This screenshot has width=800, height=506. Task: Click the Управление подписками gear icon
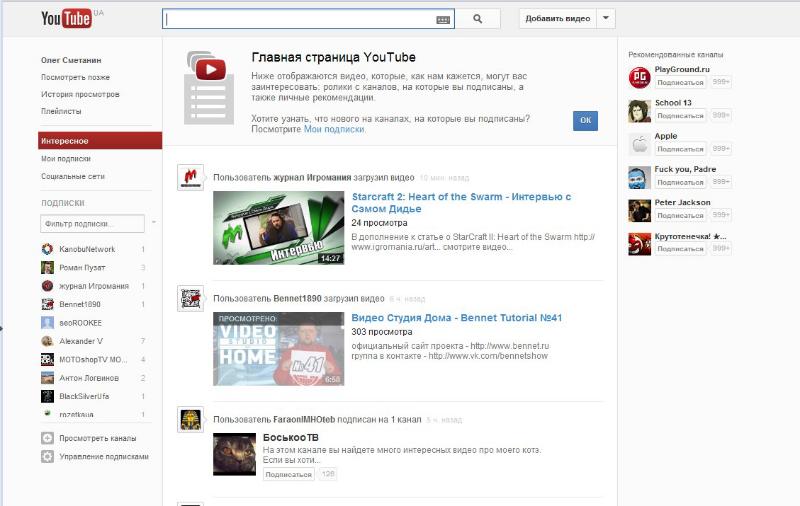pyautogui.click(x=47, y=457)
